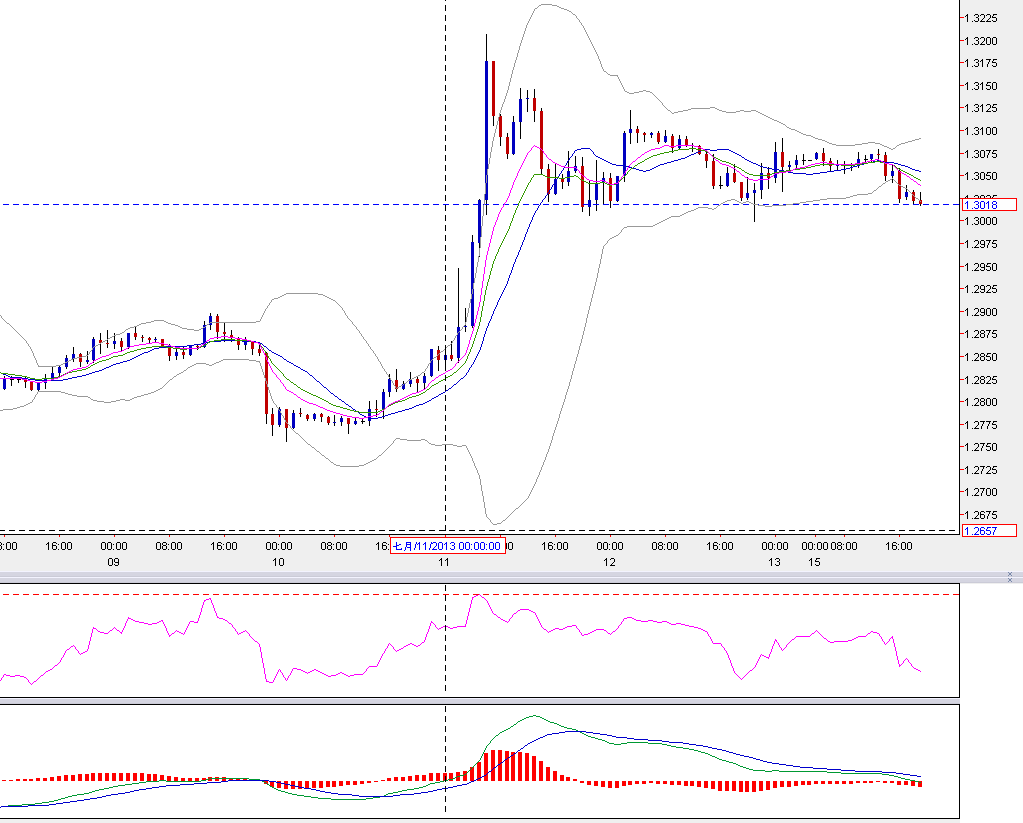This screenshot has height=823, width=1023.
Task: Click the 1.2875 price scale label
Action: 981,334
